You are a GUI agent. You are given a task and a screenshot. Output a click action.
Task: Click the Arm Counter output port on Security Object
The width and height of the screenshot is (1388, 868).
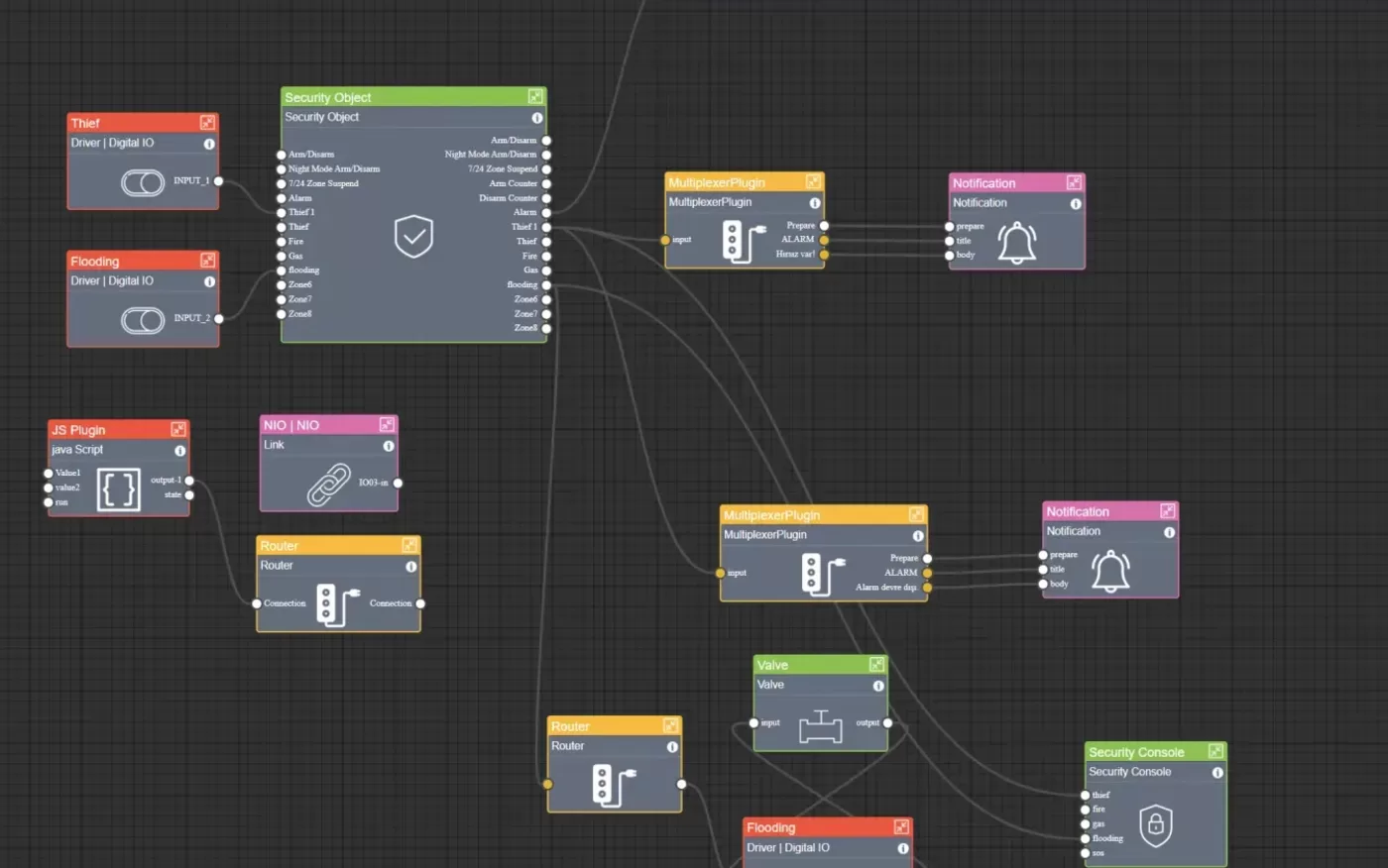click(546, 184)
